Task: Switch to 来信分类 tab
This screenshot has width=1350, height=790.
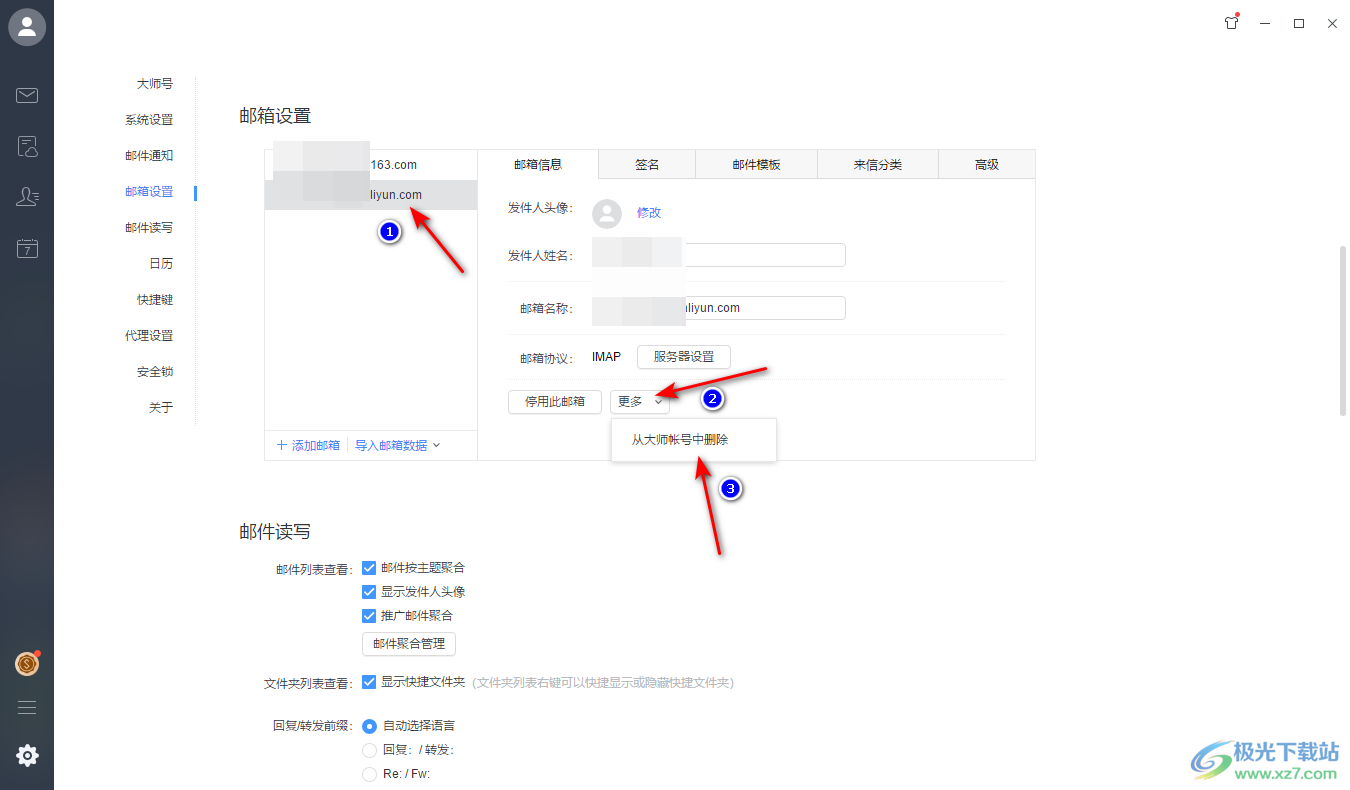Action: pyautogui.click(x=878, y=164)
